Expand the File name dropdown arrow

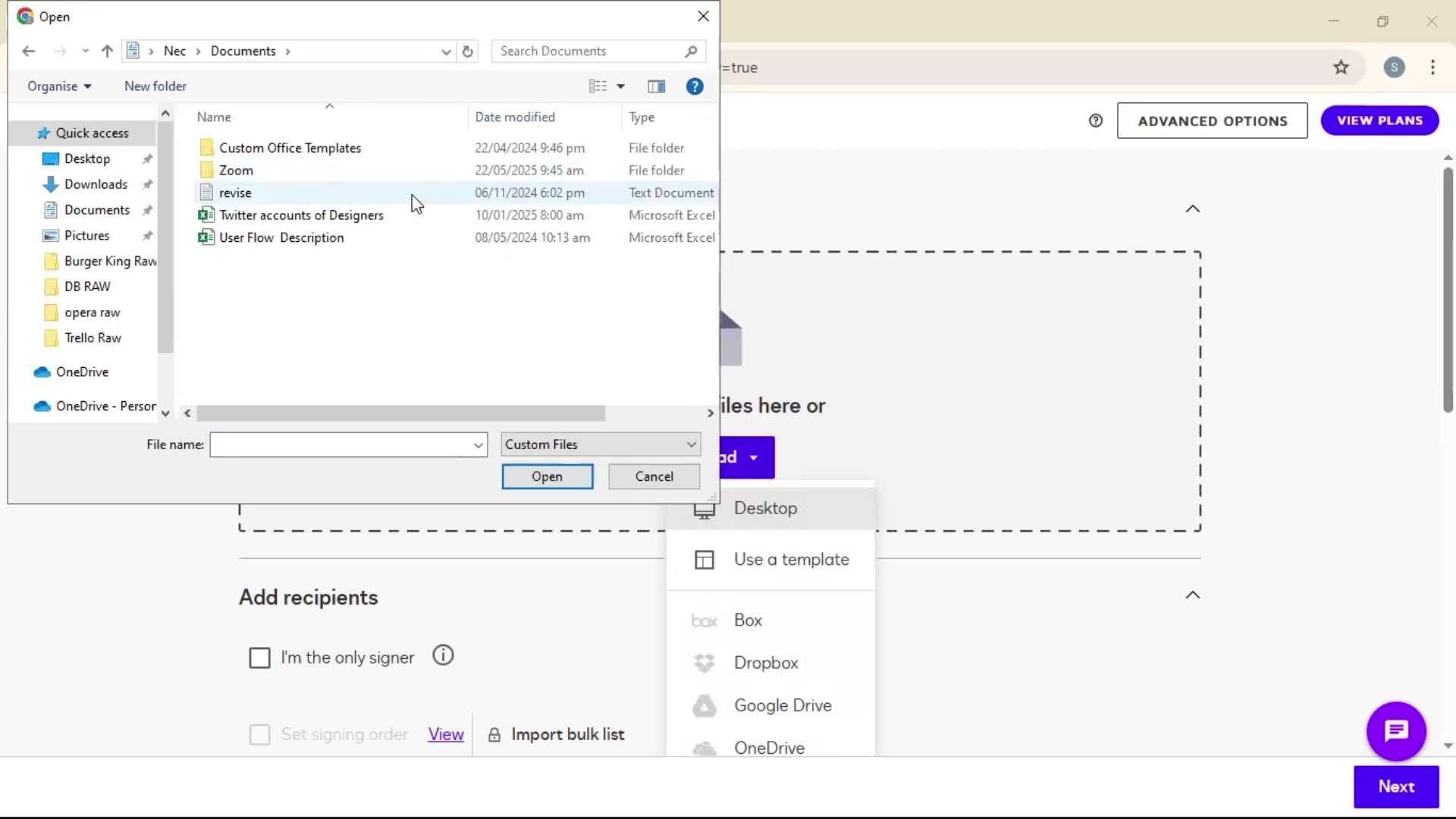479,445
